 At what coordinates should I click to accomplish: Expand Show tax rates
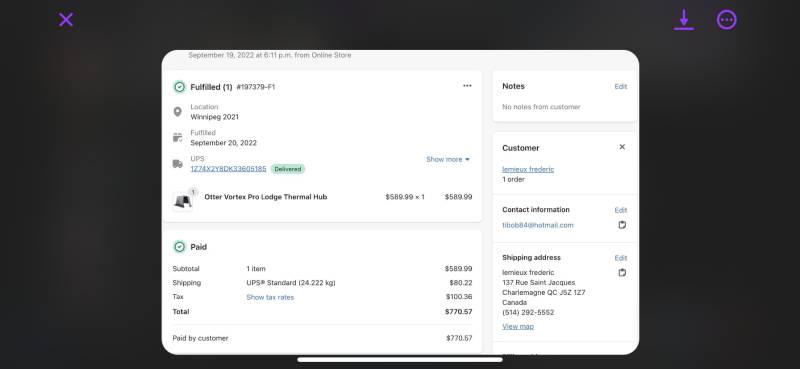click(x=270, y=297)
